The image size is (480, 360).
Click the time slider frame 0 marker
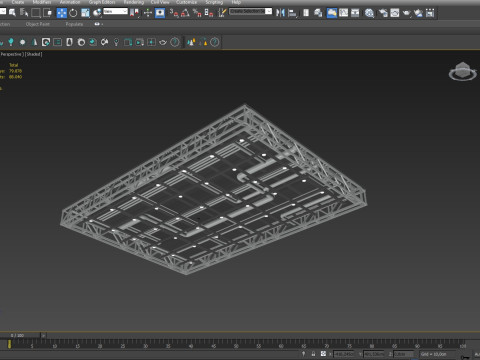[x=9, y=344]
